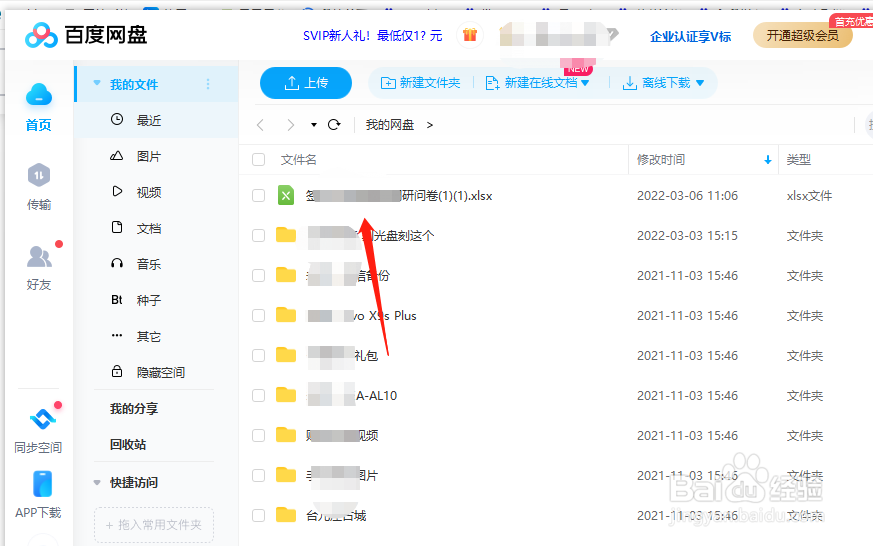Click the green xlsx file icon
This screenshot has width=873, height=546.
(x=286, y=195)
